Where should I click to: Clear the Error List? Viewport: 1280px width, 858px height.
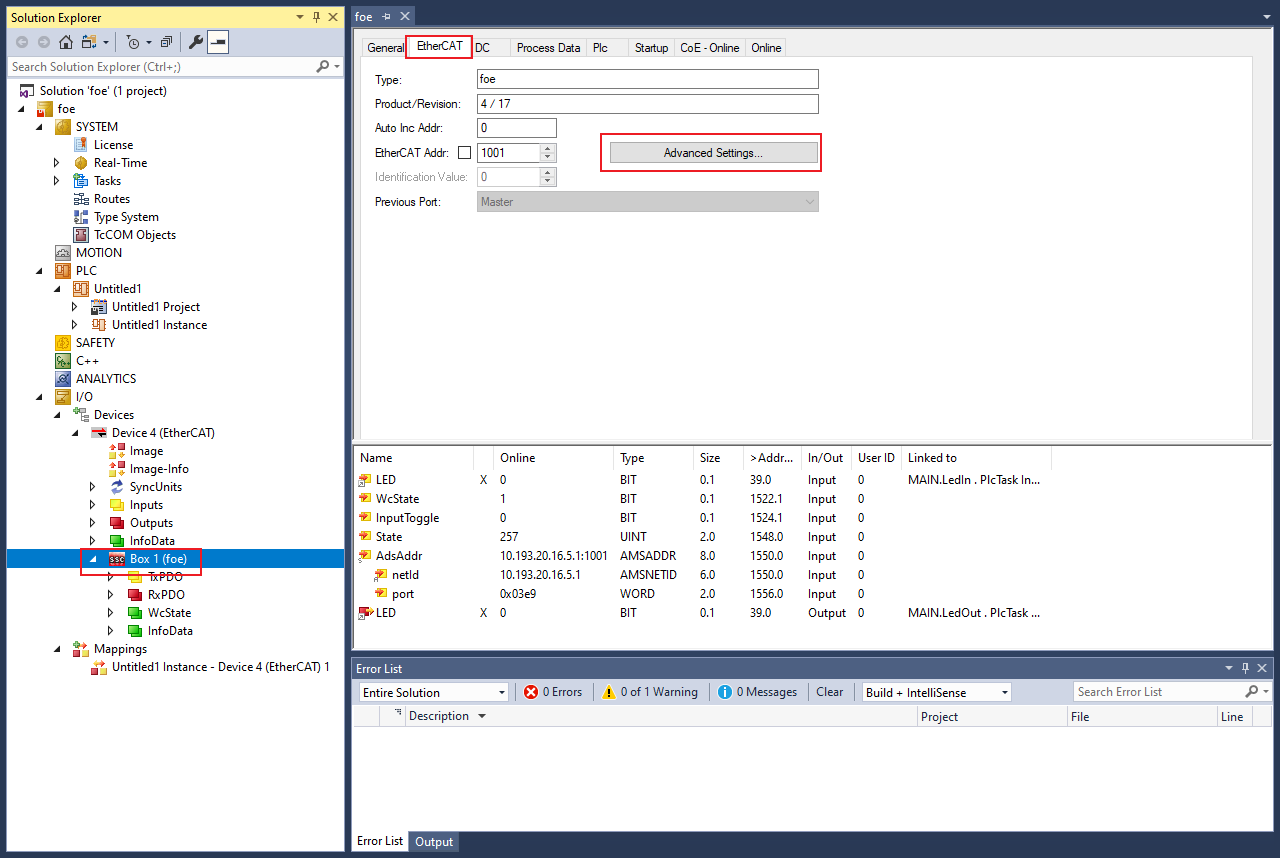point(829,692)
